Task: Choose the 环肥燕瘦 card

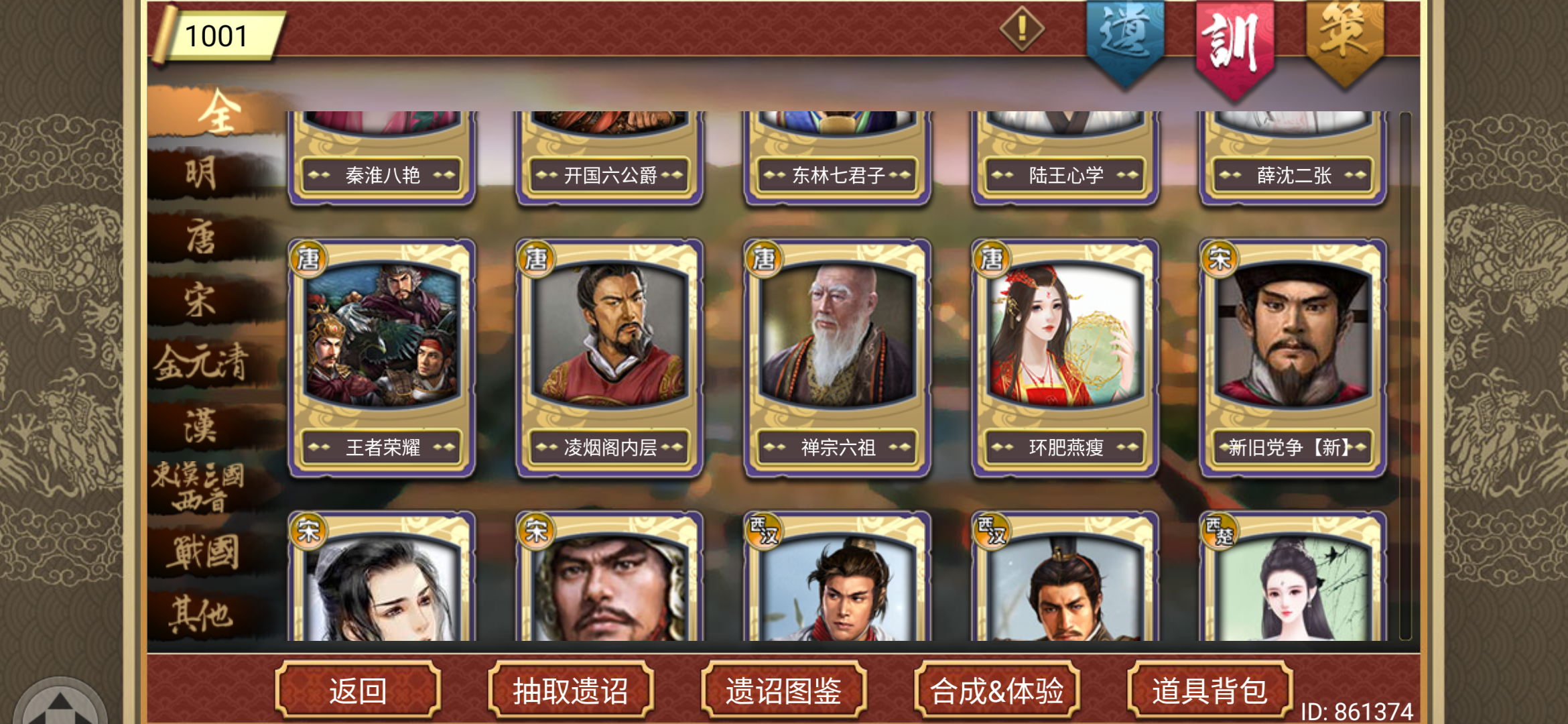Action: point(1065,359)
